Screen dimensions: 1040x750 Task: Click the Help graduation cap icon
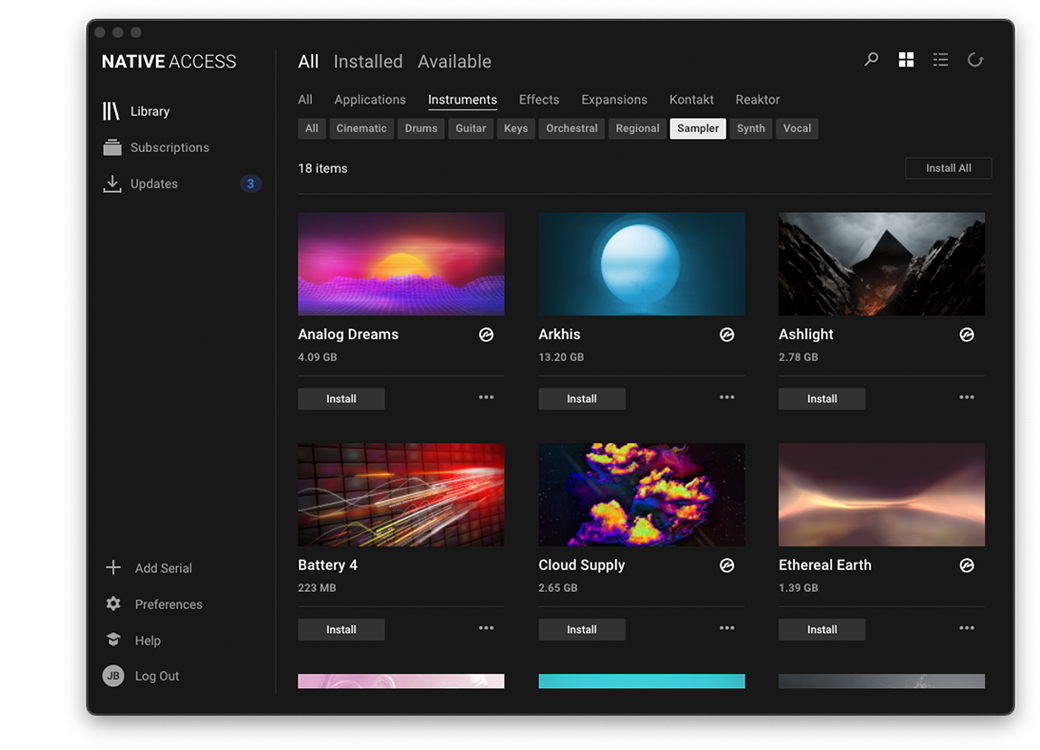point(113,639)
